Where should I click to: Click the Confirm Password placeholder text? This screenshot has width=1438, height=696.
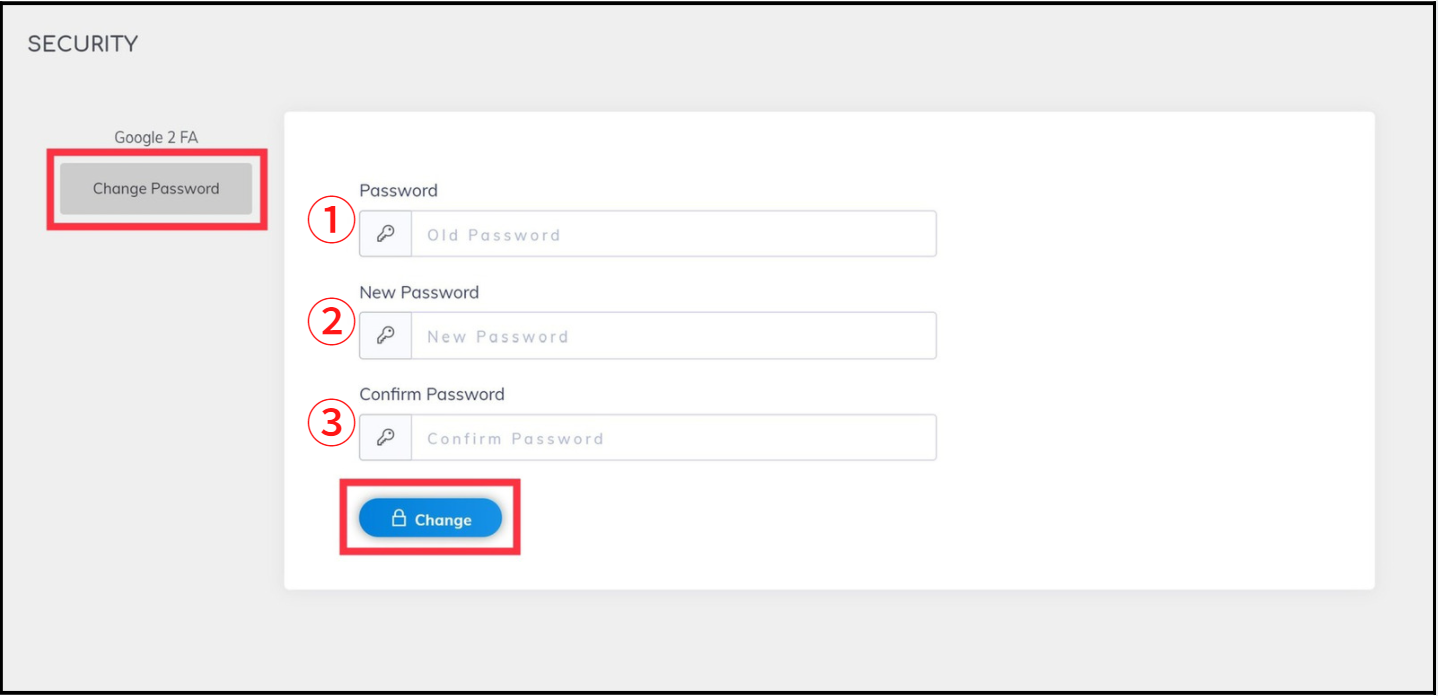[515, 438]
